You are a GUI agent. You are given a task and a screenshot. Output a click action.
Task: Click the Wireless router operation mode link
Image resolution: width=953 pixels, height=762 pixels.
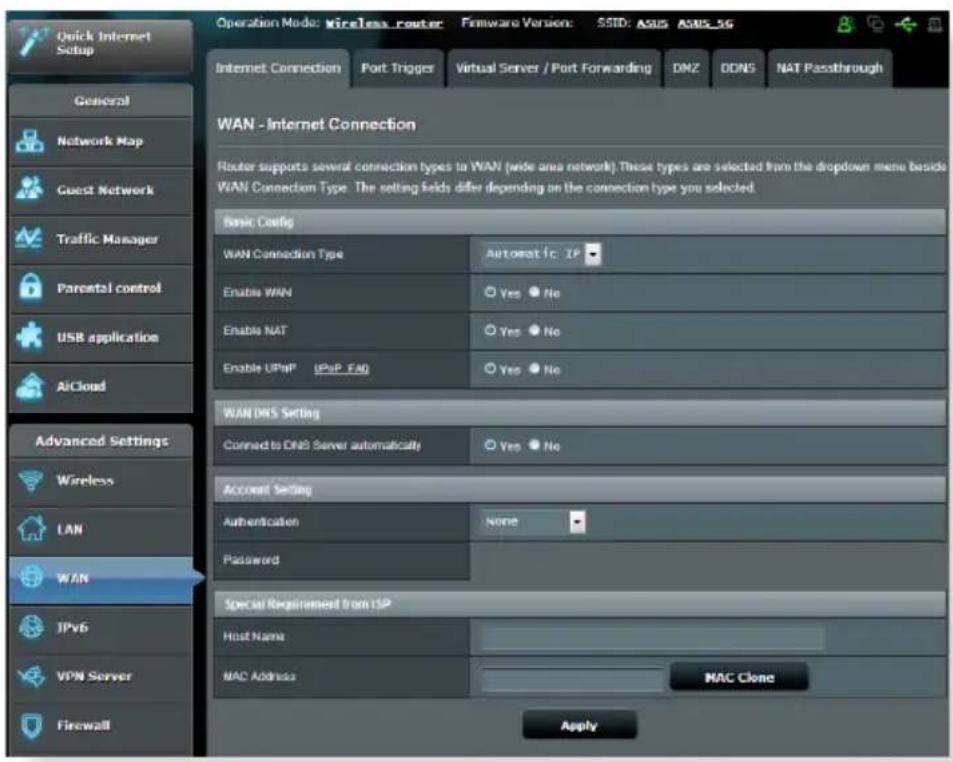pyautogui.click(x=384, y=24)
